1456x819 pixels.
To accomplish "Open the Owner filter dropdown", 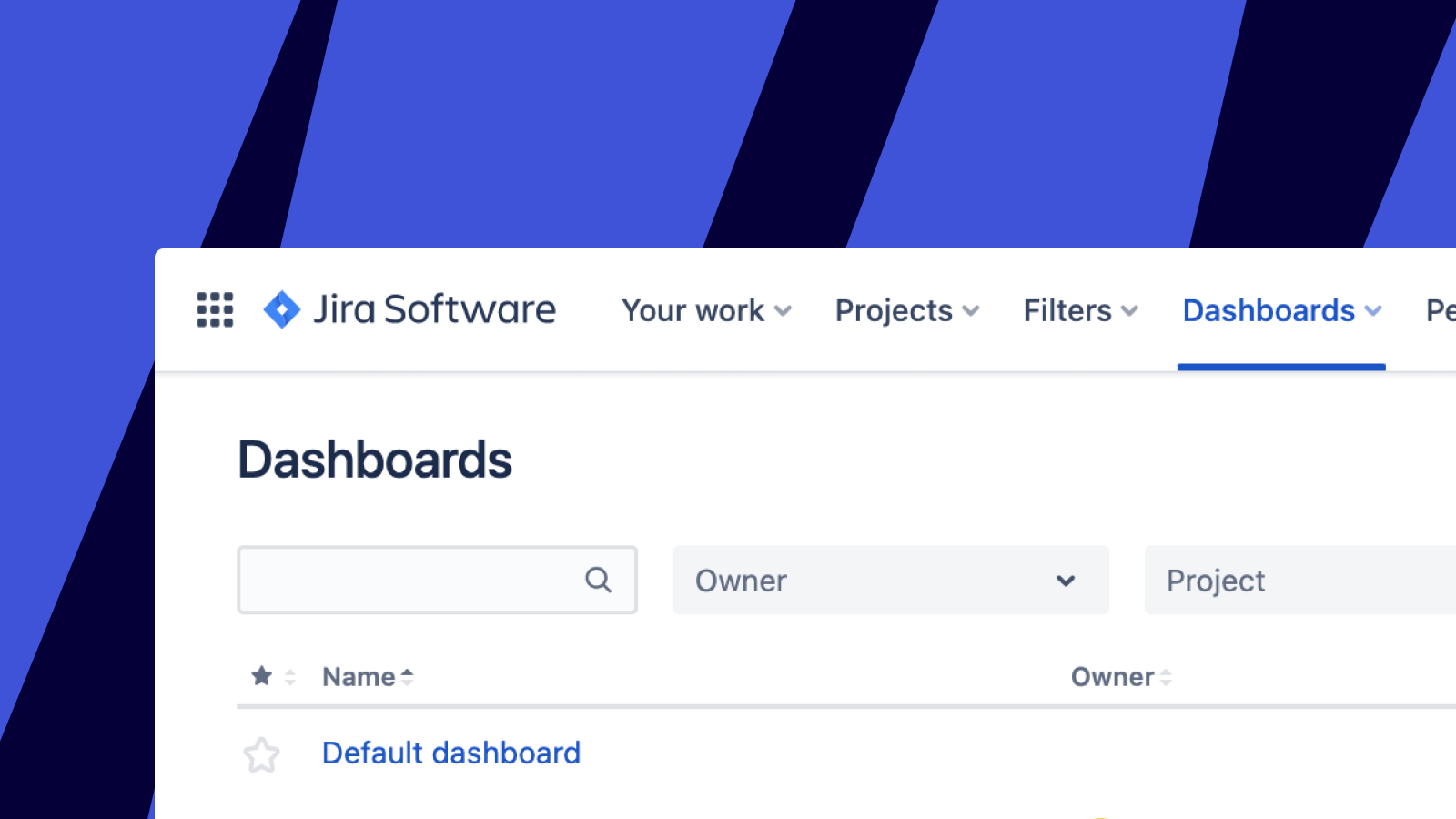I will (890, 580).
